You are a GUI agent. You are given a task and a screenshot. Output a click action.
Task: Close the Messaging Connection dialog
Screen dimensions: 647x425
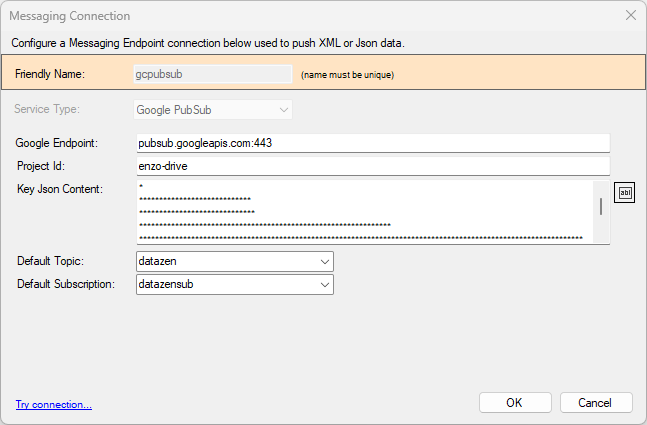pos(630,15)
